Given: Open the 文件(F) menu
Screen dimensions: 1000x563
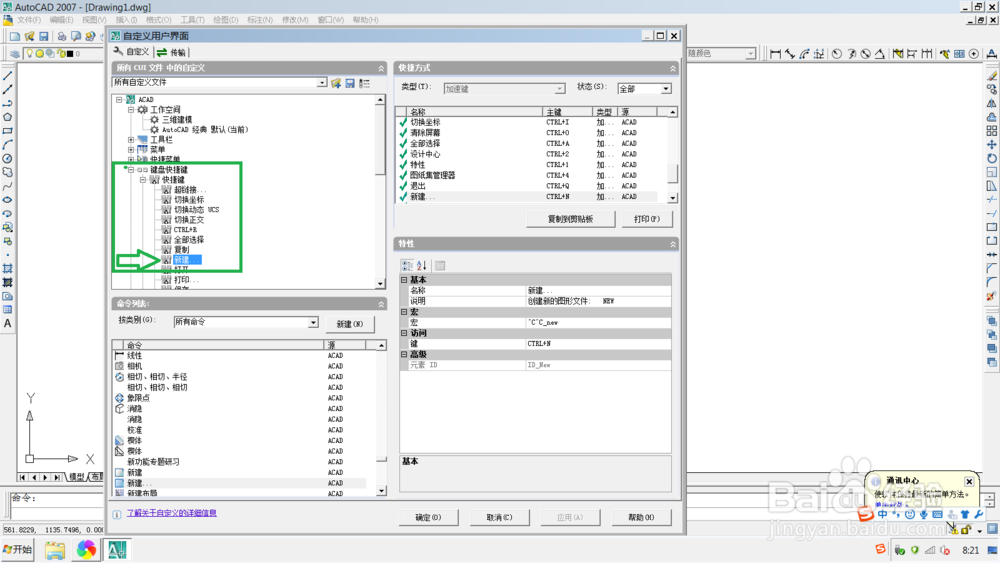Looking at the screenshot, I should (29, 20).
